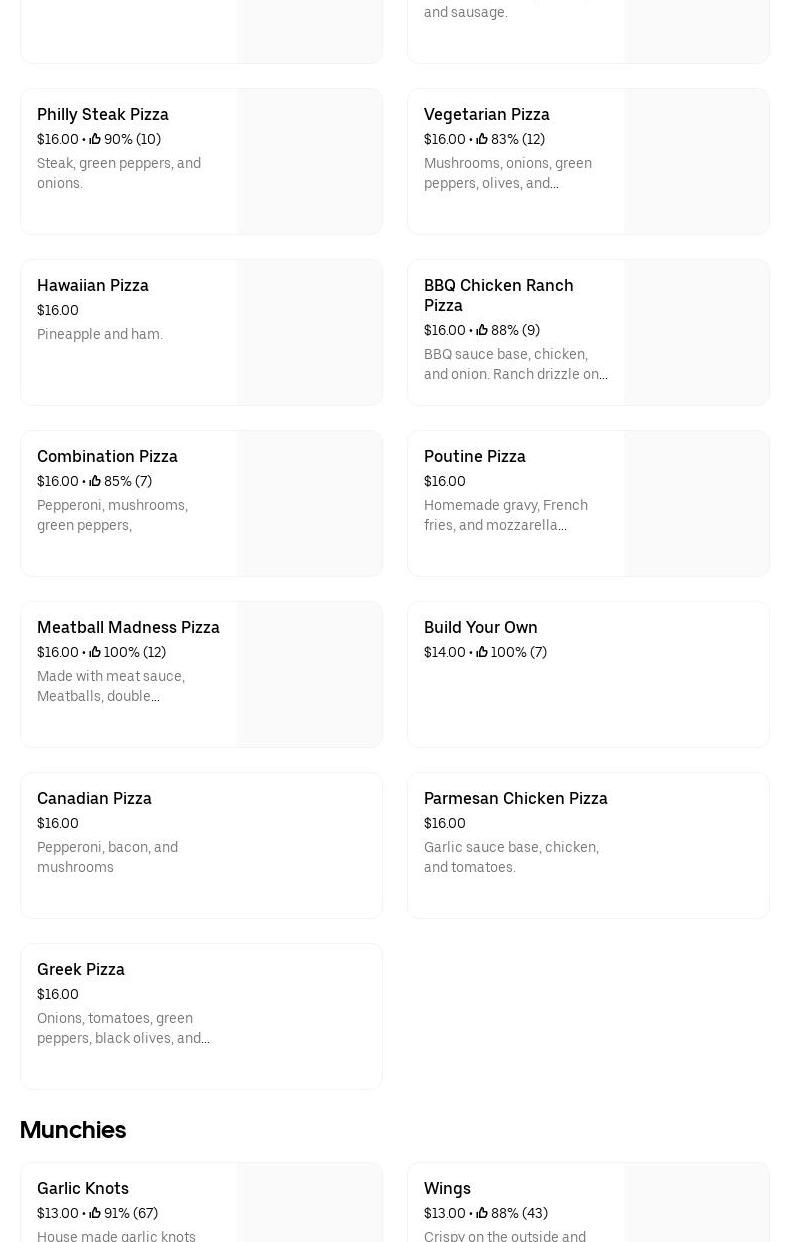Click the Philly Steak Pizza image placeholder
Viewport: 804px width, 1242px height.
310,162
